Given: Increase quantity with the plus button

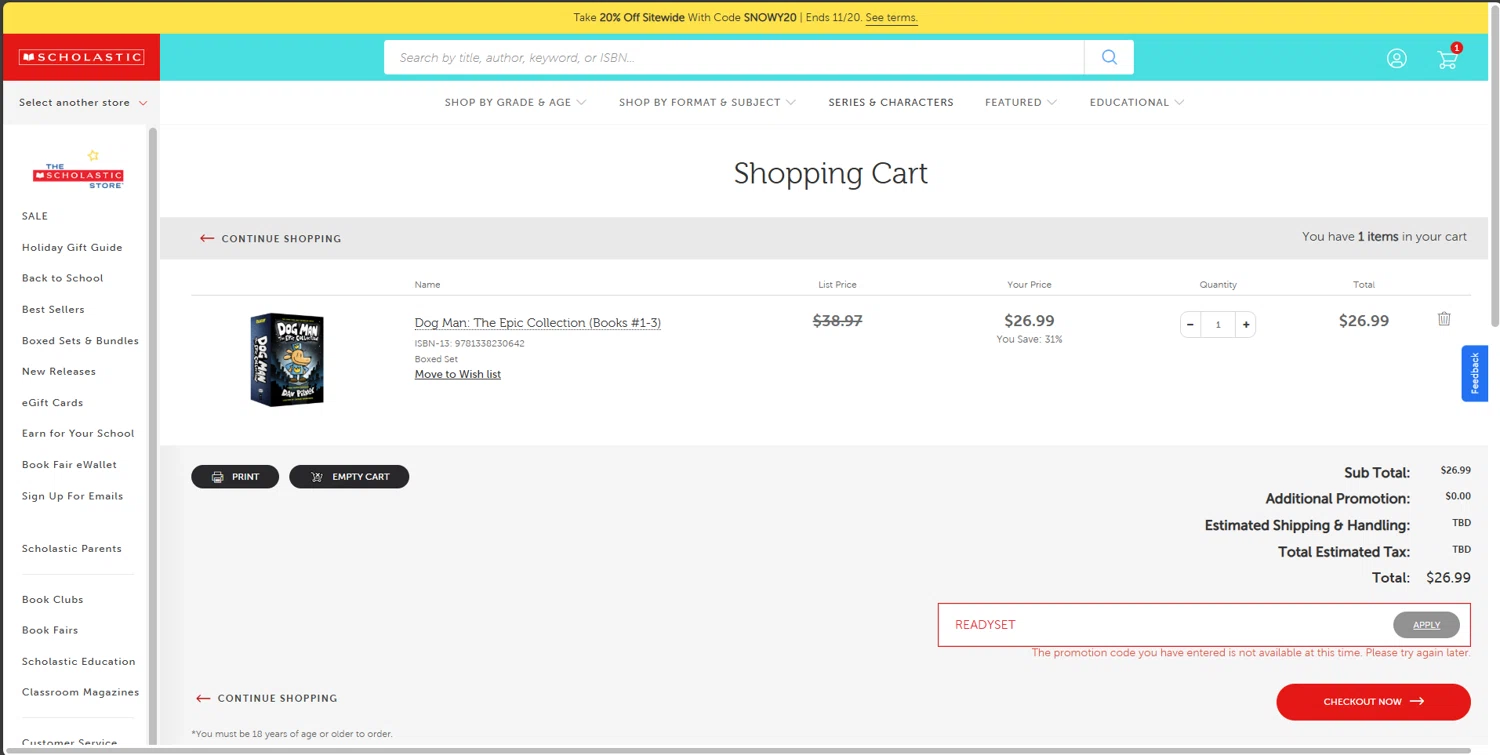Looking at the screenshot, I should coord(1246,324).
